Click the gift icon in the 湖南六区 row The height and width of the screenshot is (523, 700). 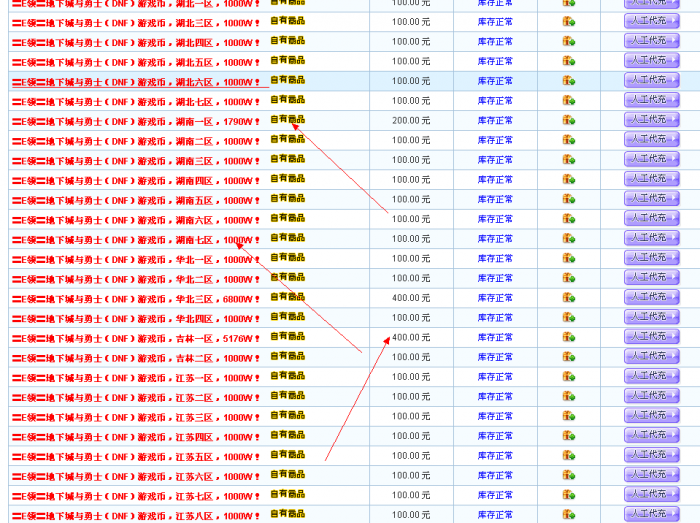pos(568,219)
